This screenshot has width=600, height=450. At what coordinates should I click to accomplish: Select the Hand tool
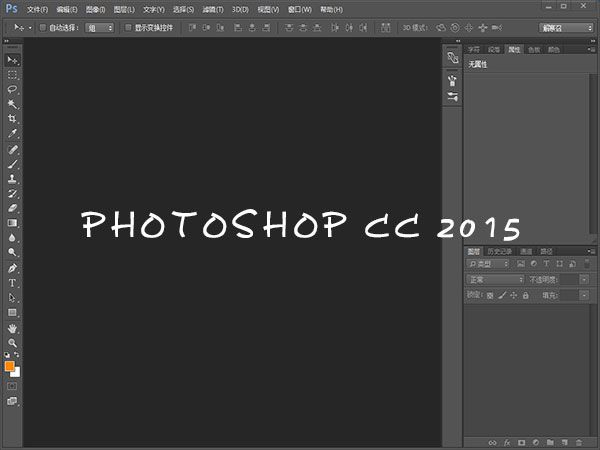pyautogui.click(x=12, y=328)
